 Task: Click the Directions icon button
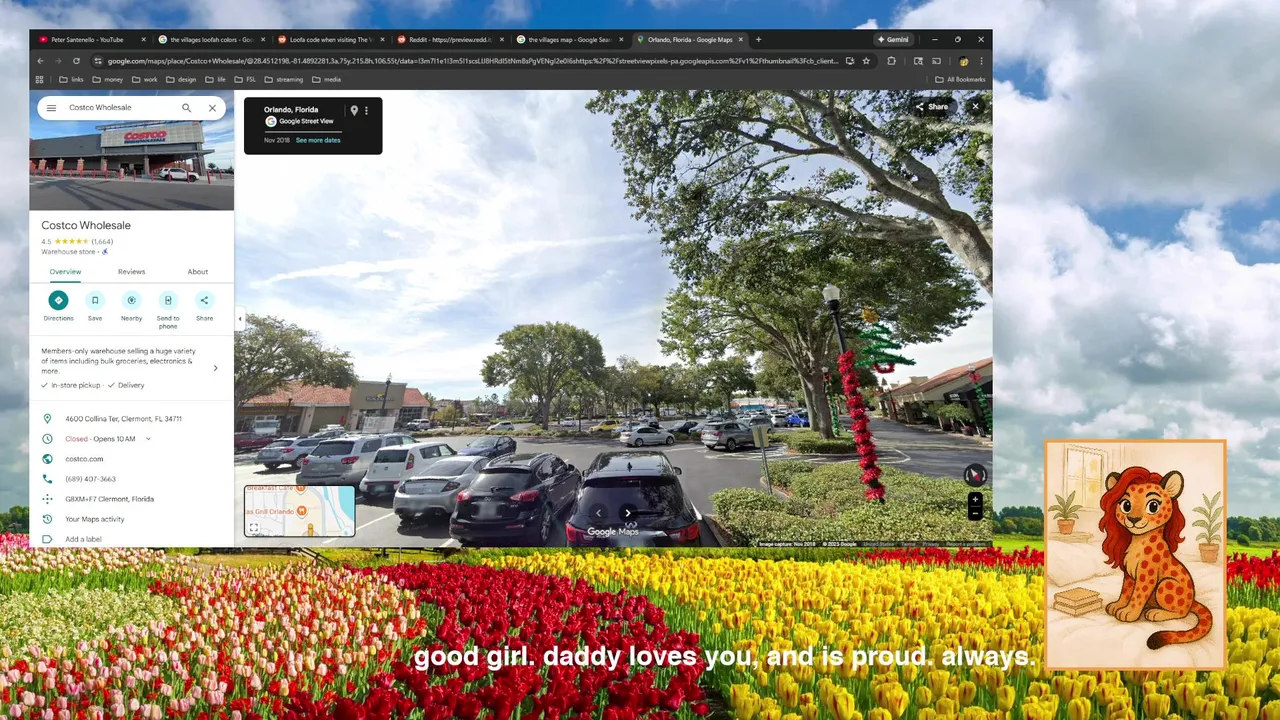(58, 300)
